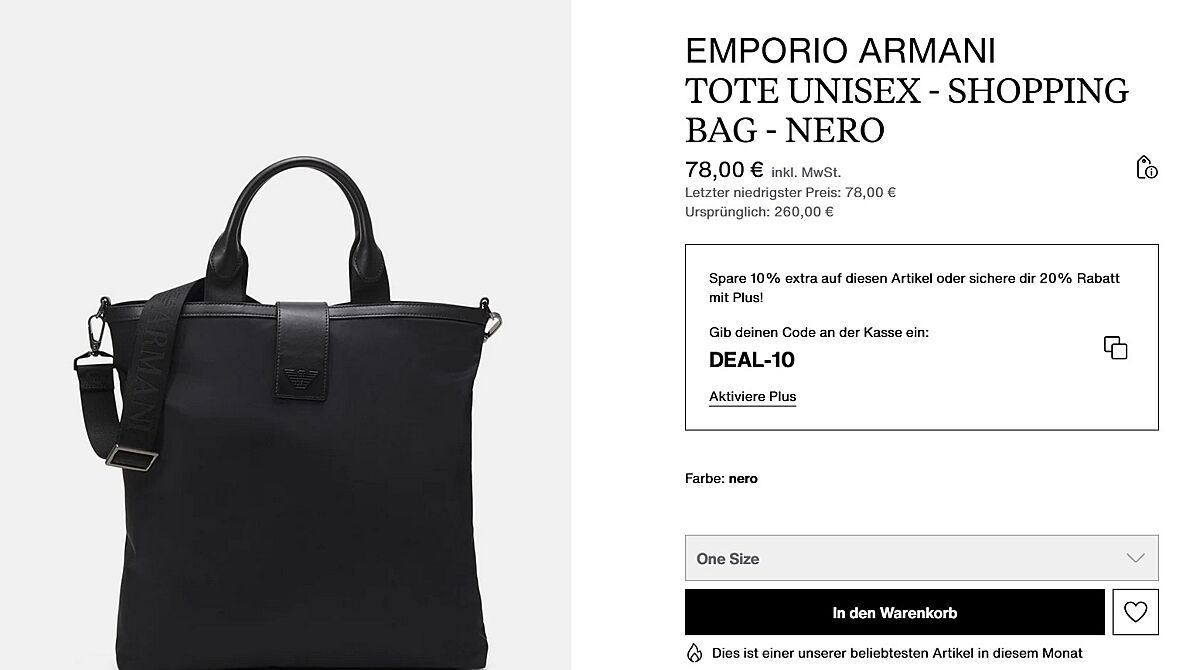Expand size list via chevron arrow
The width and height of the screenshot is (1200, 670).
1135,558
